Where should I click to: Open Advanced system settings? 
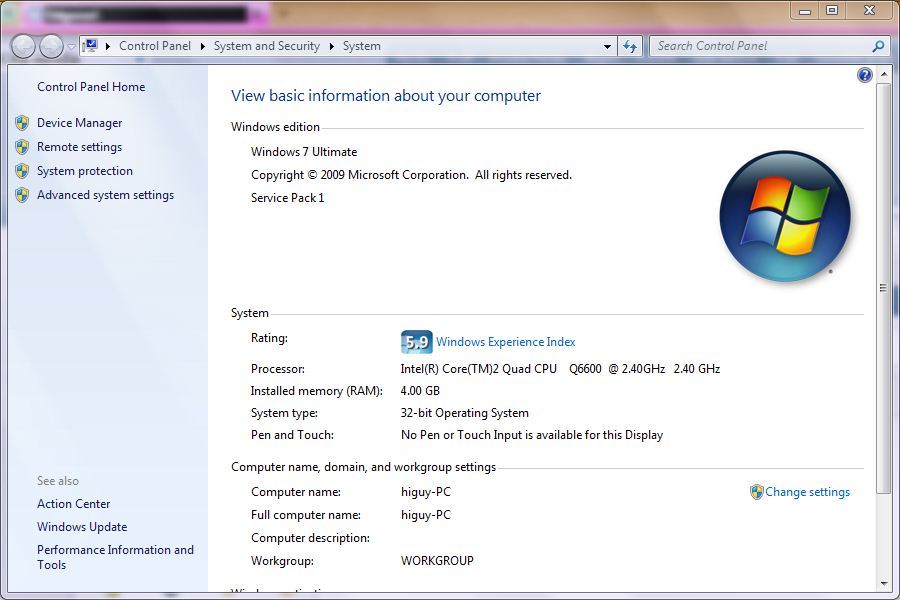105,195
